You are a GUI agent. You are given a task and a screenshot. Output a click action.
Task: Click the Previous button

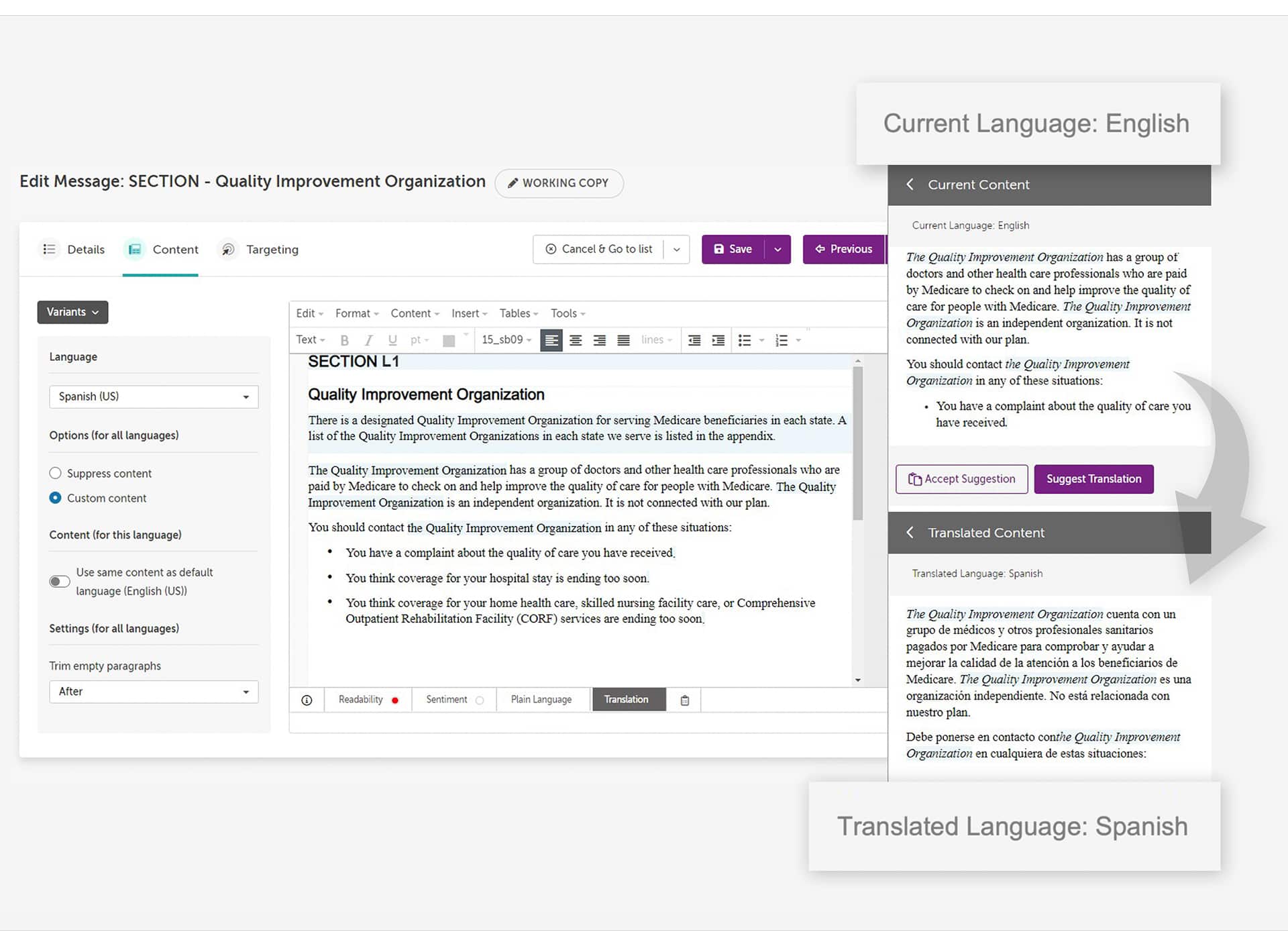point(844,249)
